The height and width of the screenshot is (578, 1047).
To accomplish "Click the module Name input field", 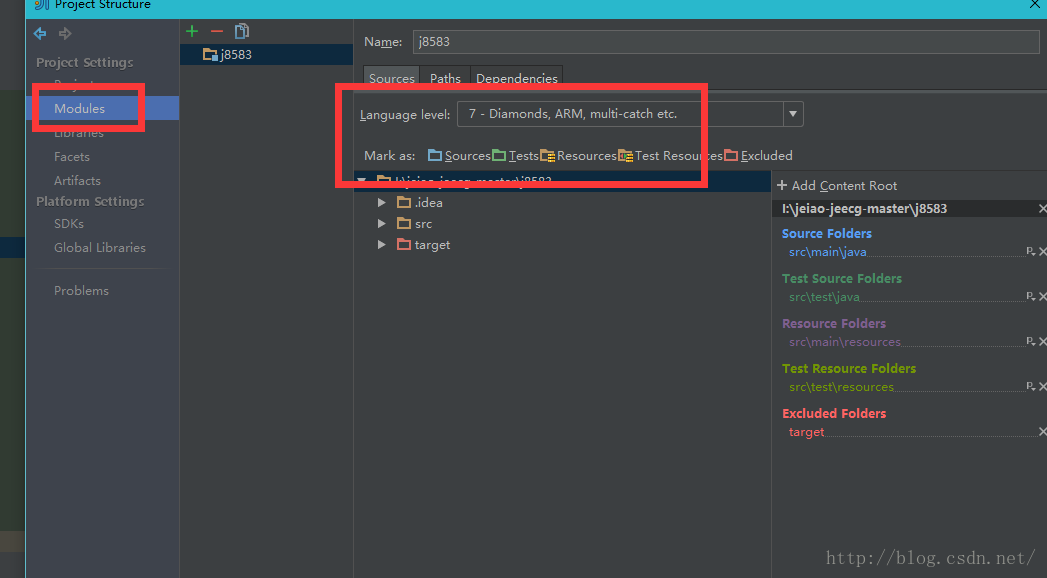I will (726, 42).
